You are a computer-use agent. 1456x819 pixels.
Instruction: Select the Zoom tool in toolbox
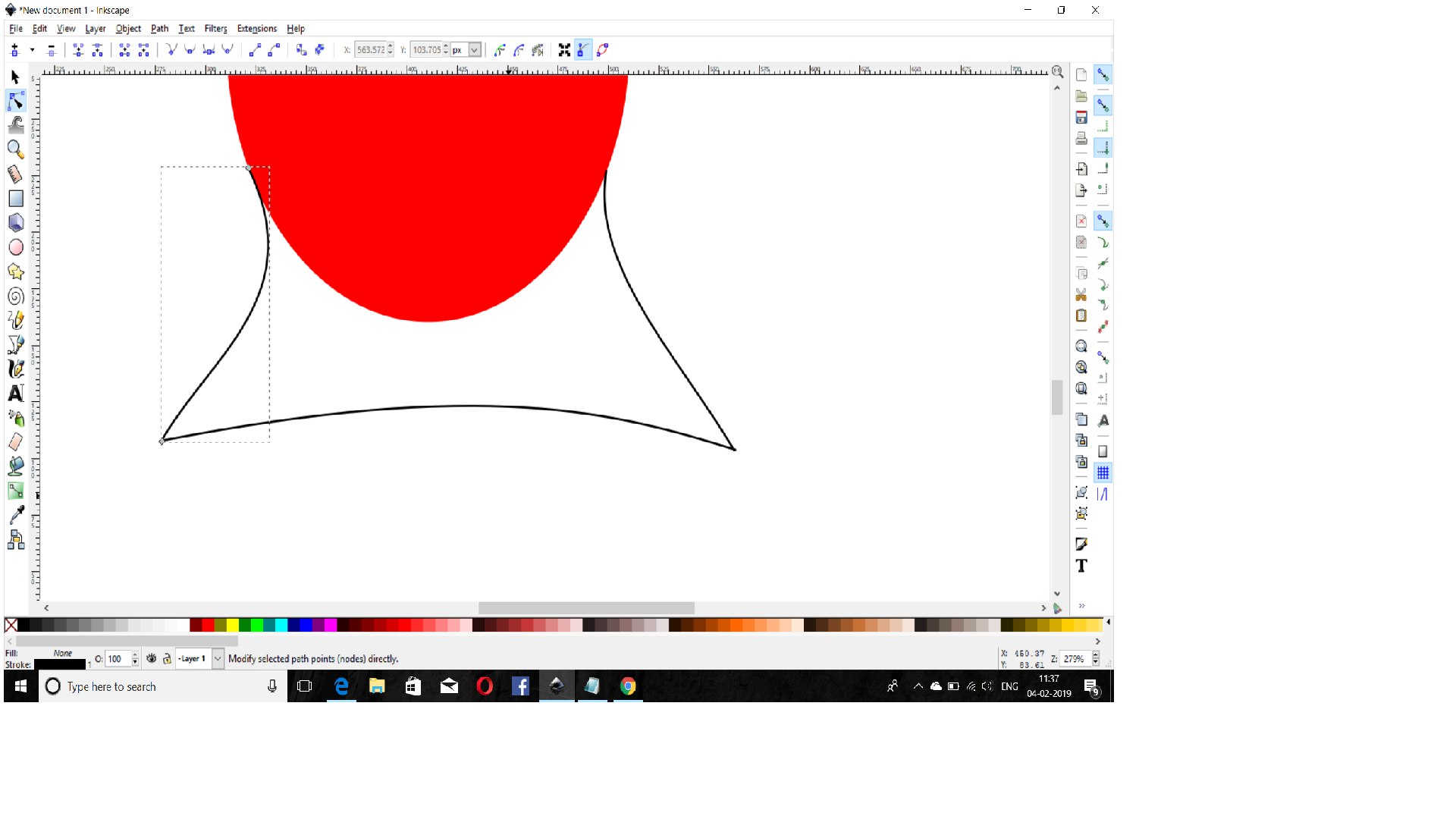(15, 149)
